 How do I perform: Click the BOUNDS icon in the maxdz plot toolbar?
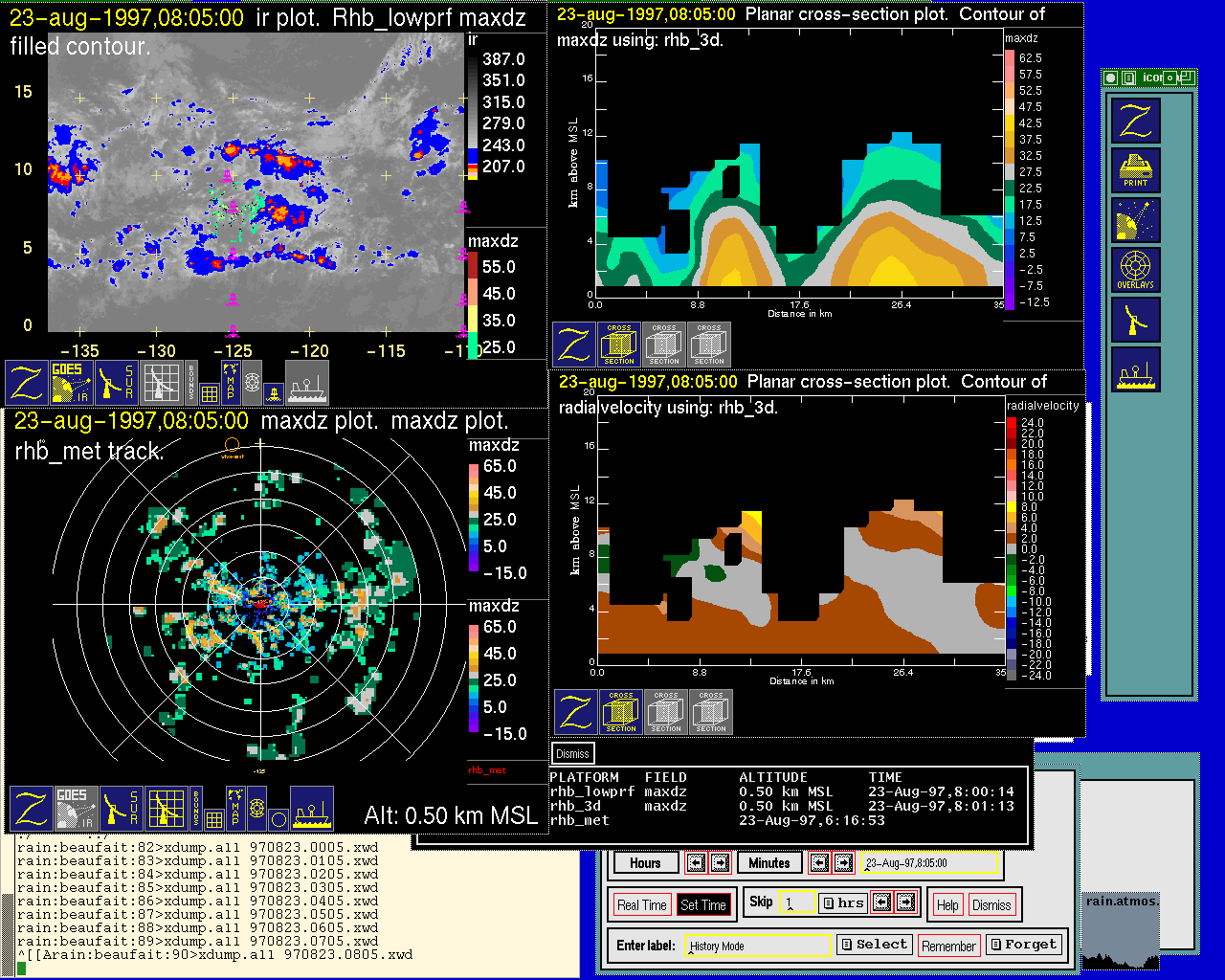(x=196, y=809)
